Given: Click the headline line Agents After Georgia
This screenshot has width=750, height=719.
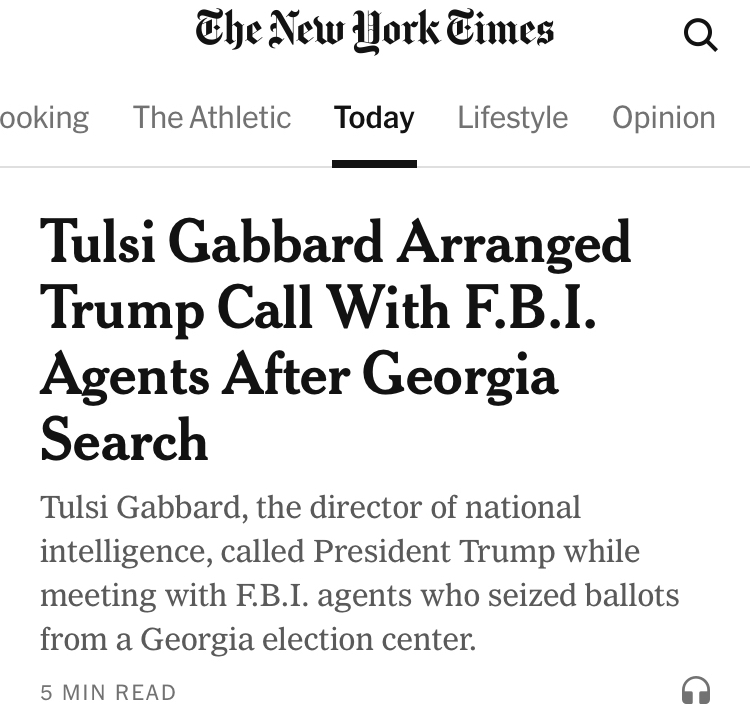Looking at the screenshot, I should (298, 374).
